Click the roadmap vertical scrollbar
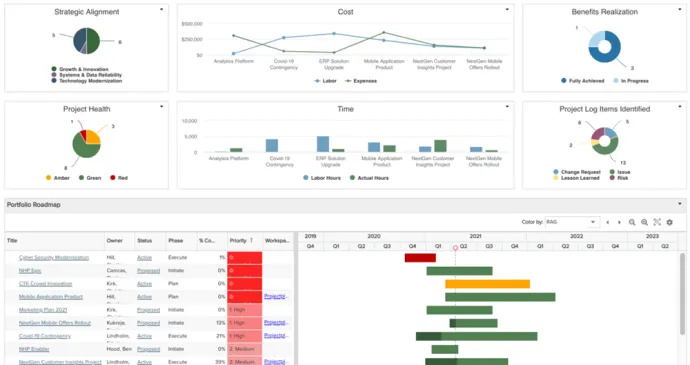The image size is (690, 365). coord(683,294)
